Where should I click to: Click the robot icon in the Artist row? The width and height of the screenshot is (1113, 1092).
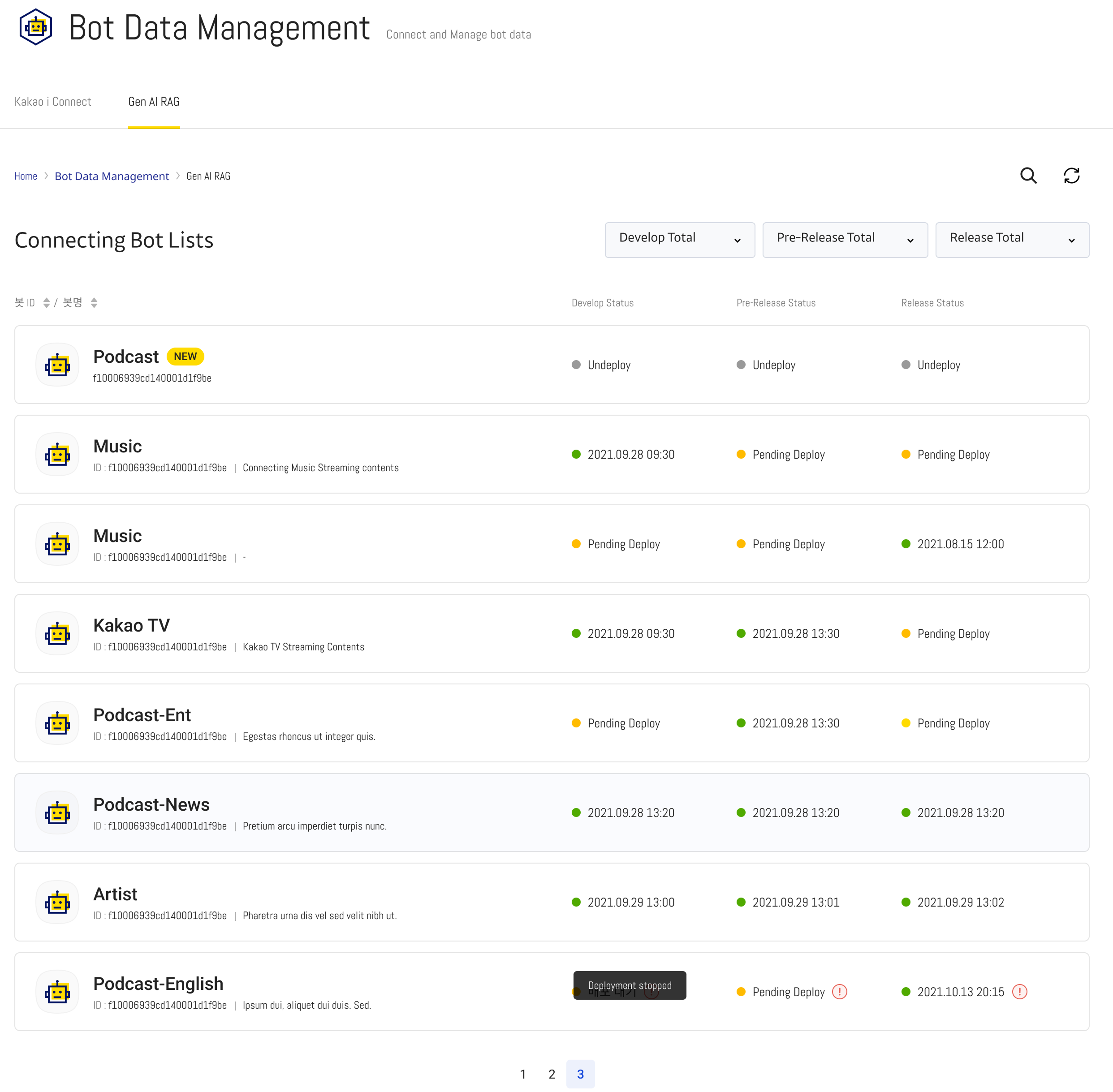57,902
